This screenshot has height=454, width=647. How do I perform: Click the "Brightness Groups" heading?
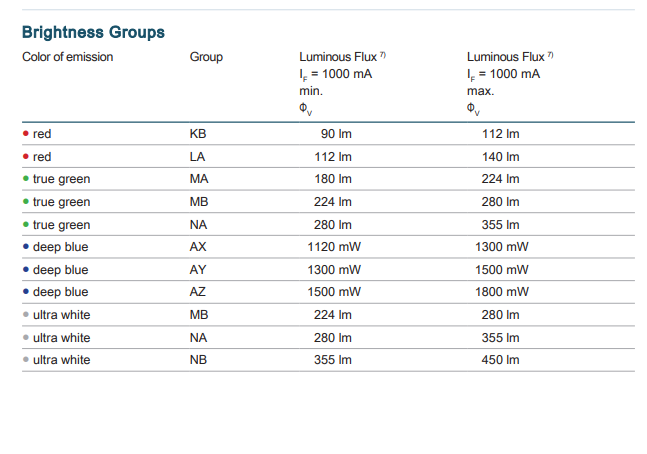tap(93, 32)
